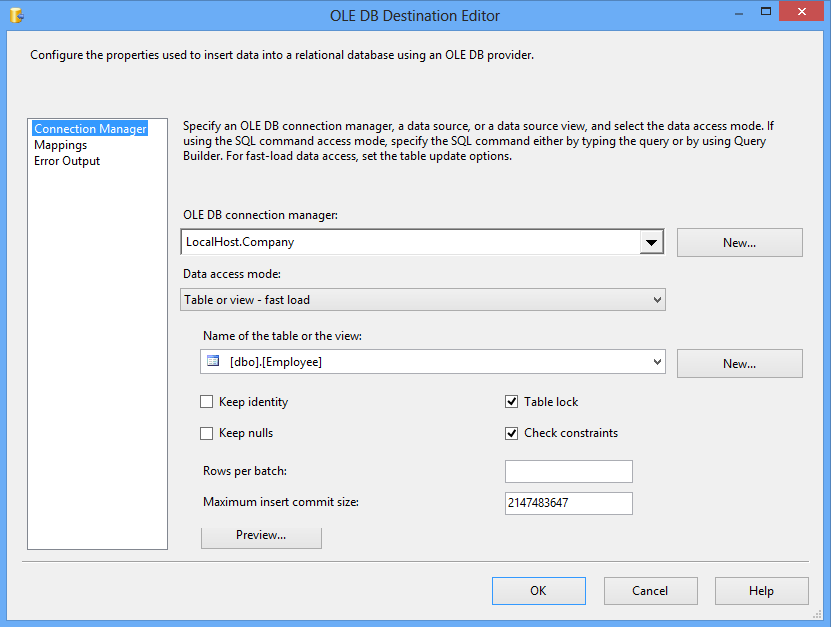Focus the Rows per batch field
The image size is (831, 627).
click(569, 472)
